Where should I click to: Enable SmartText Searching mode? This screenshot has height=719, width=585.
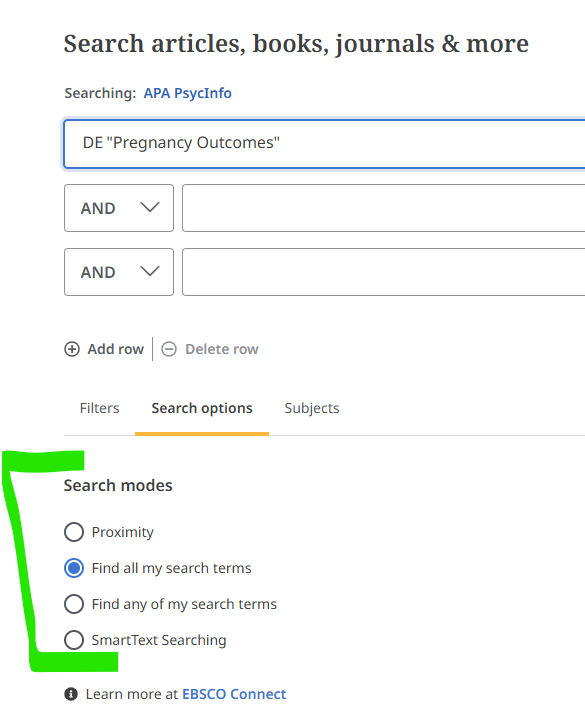click(74, 640)
